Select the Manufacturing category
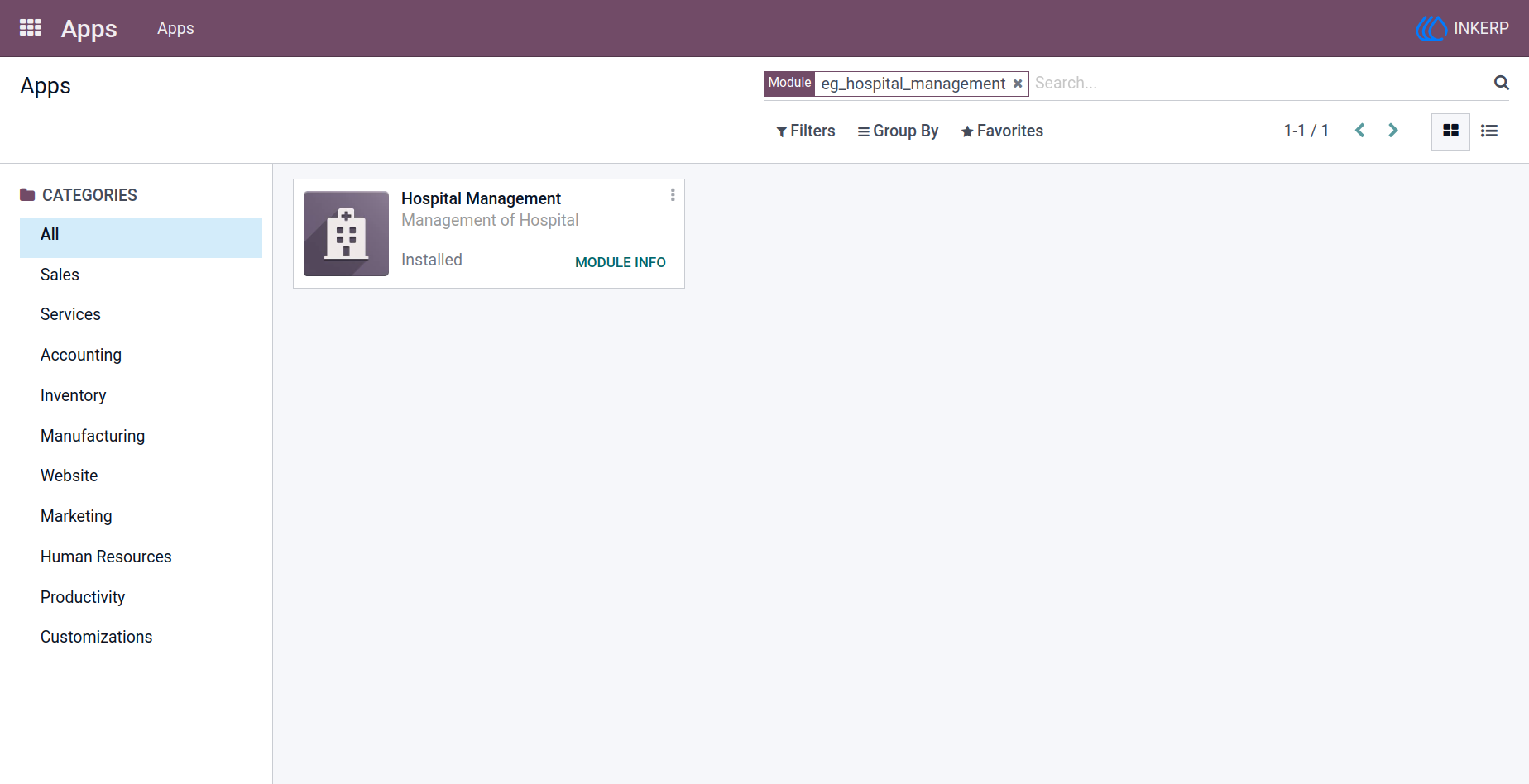The height and width of the screenshot is (784, 1529). tap(141, 436)
